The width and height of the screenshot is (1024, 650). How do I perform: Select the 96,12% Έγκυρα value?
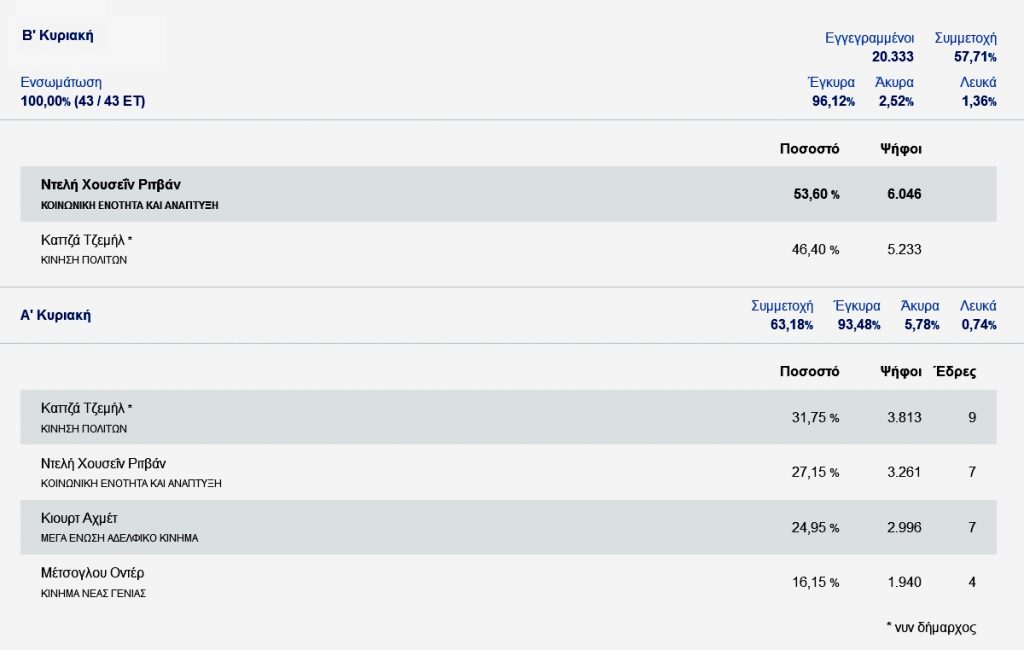(833, 101)
